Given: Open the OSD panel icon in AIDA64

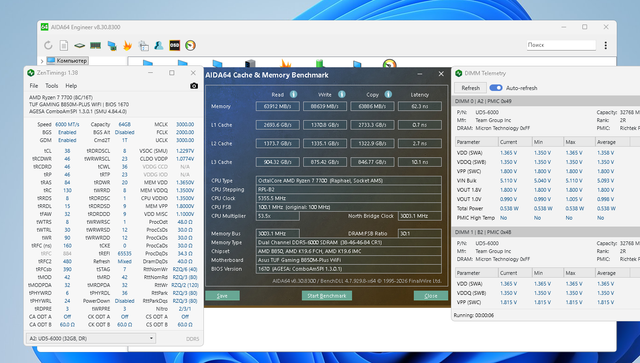Looking at the screenshot, I should [x=175, y=45].
